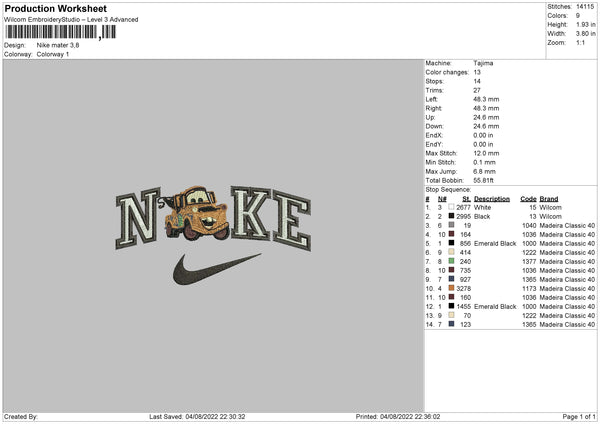The height and width of the screenshot is (424, 600).
Task: Click the Max Jump value 6.8 mm
Action: (x=484, y=171)
